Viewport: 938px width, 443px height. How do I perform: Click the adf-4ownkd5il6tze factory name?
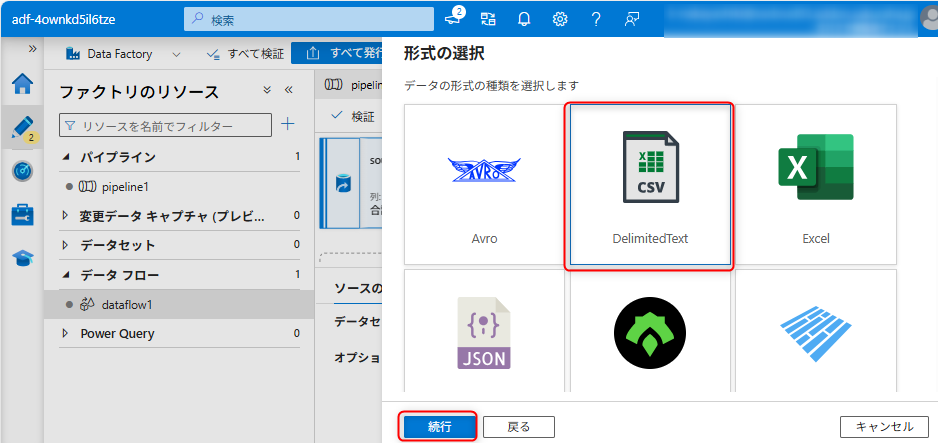point(63,19)
